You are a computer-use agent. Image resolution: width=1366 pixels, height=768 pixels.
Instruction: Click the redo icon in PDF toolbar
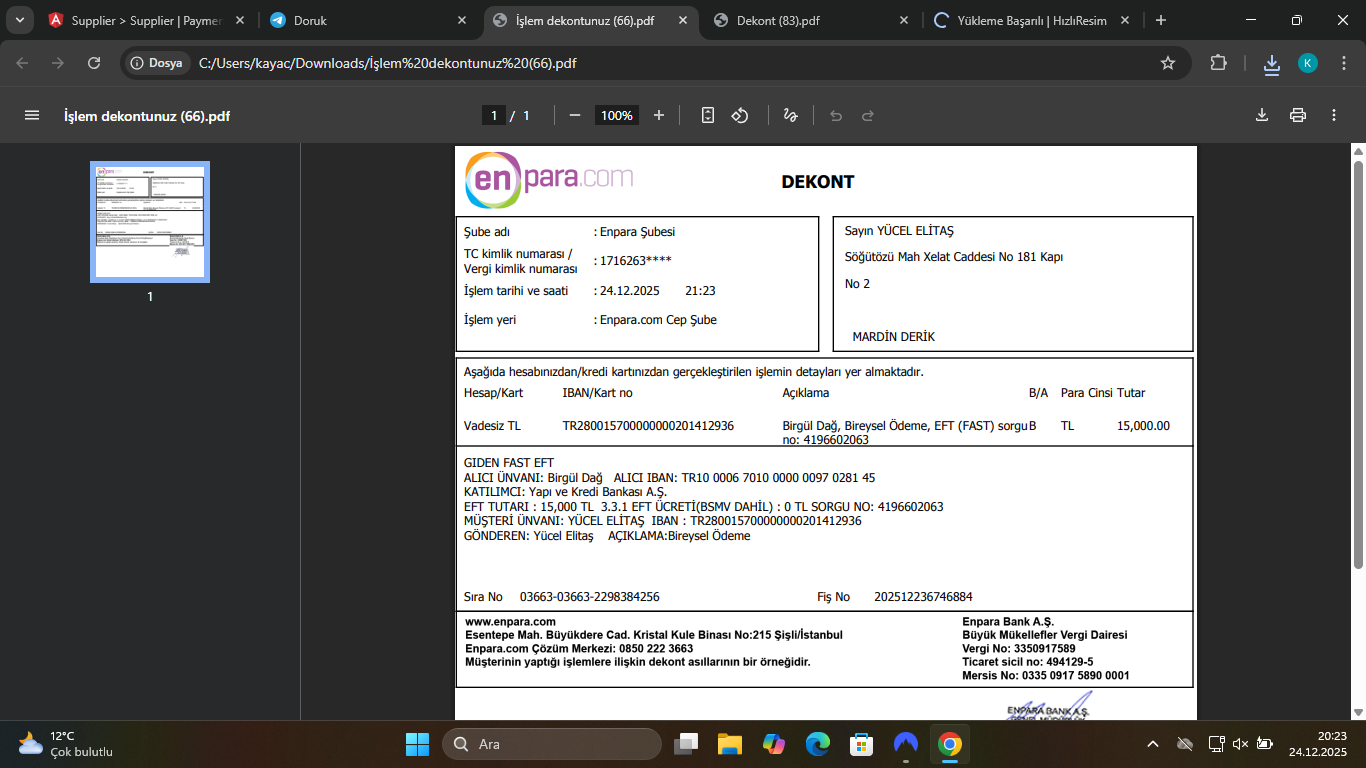(868, 115)
